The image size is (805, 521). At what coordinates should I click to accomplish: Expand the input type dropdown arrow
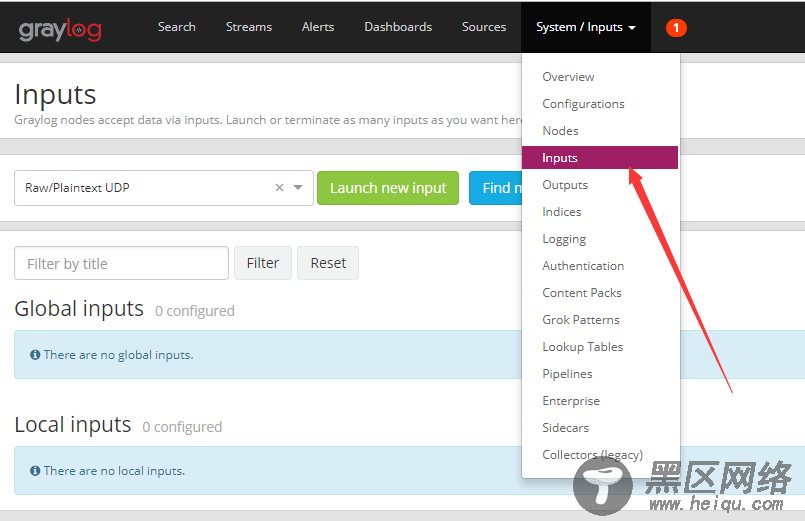point(298,188)
